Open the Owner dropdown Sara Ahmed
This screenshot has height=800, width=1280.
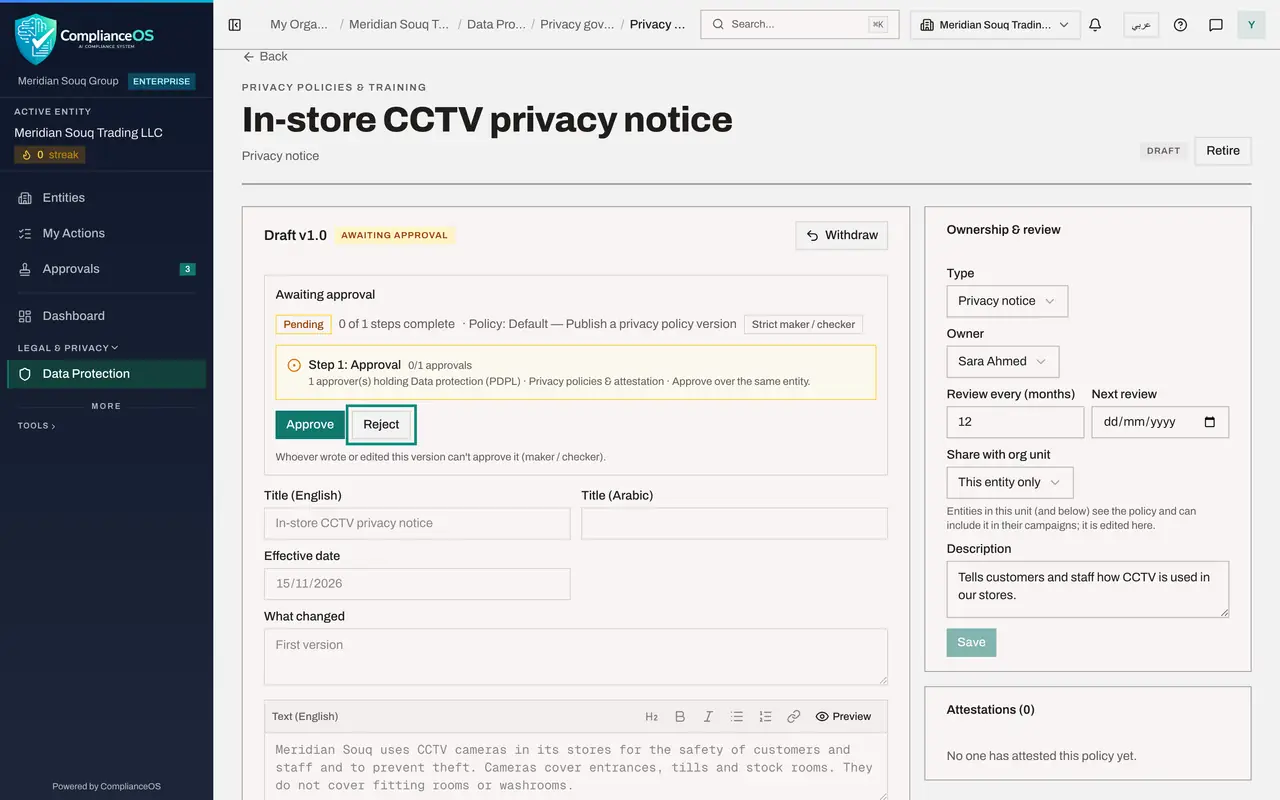[1003, 362]
